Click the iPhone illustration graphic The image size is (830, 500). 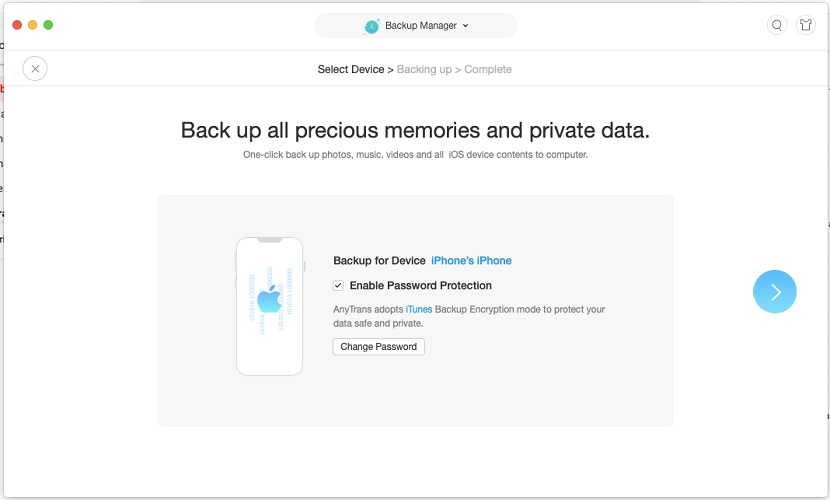(x=270, y=306)
